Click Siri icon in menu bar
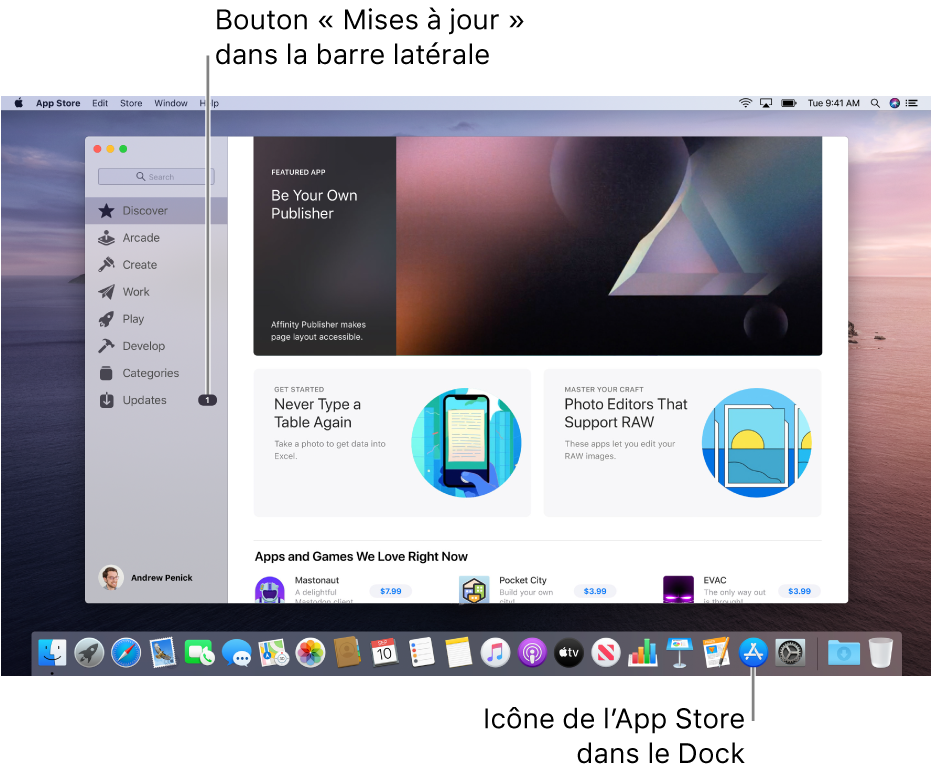Screen dimensions: 931x769 894,103
